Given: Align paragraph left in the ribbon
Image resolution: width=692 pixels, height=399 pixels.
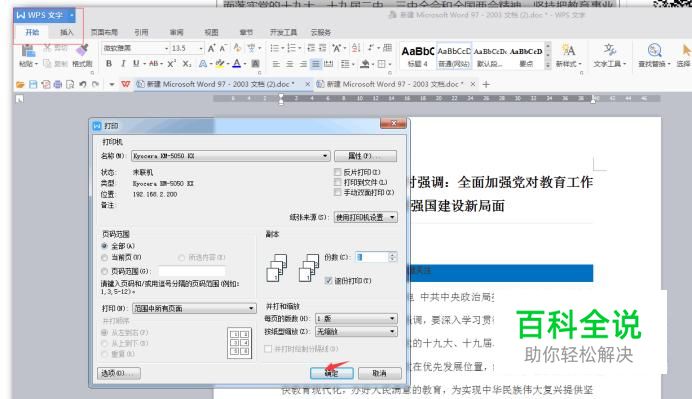Looking at the screenshot, I should [x=276, y=64].
